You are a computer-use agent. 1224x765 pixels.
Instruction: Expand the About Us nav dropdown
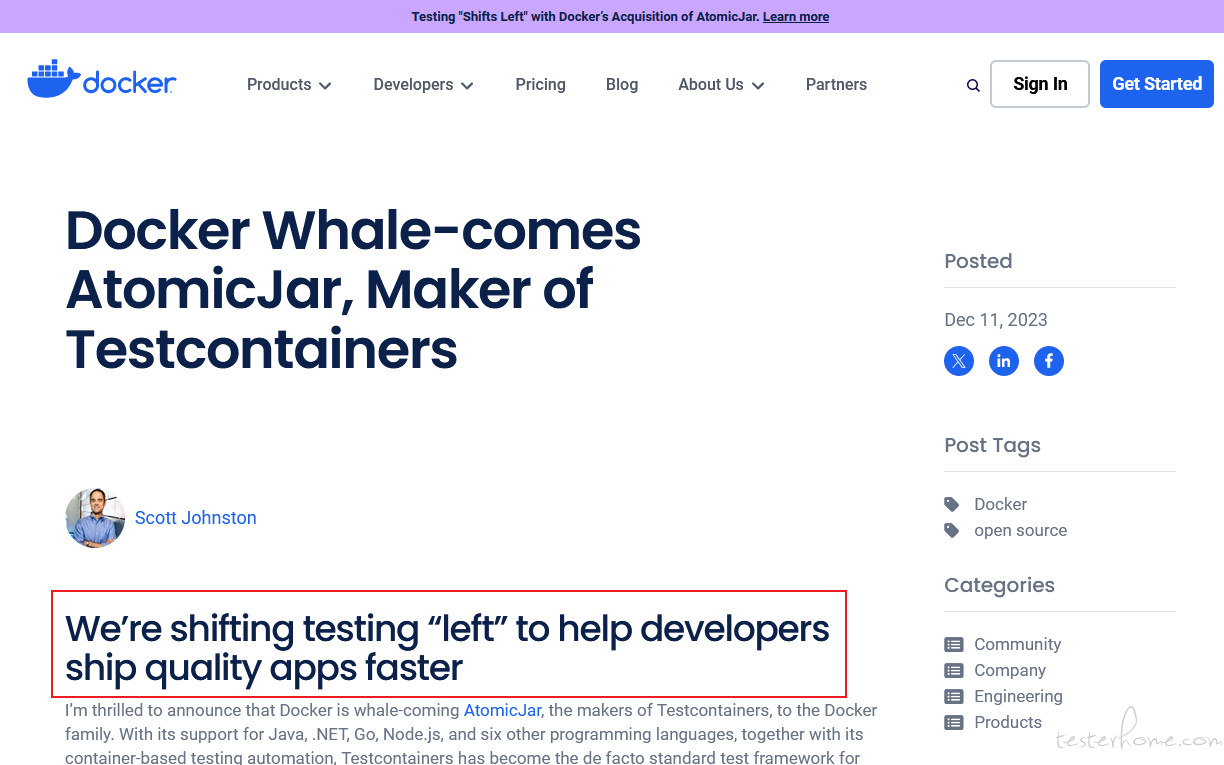pos(721,85)
